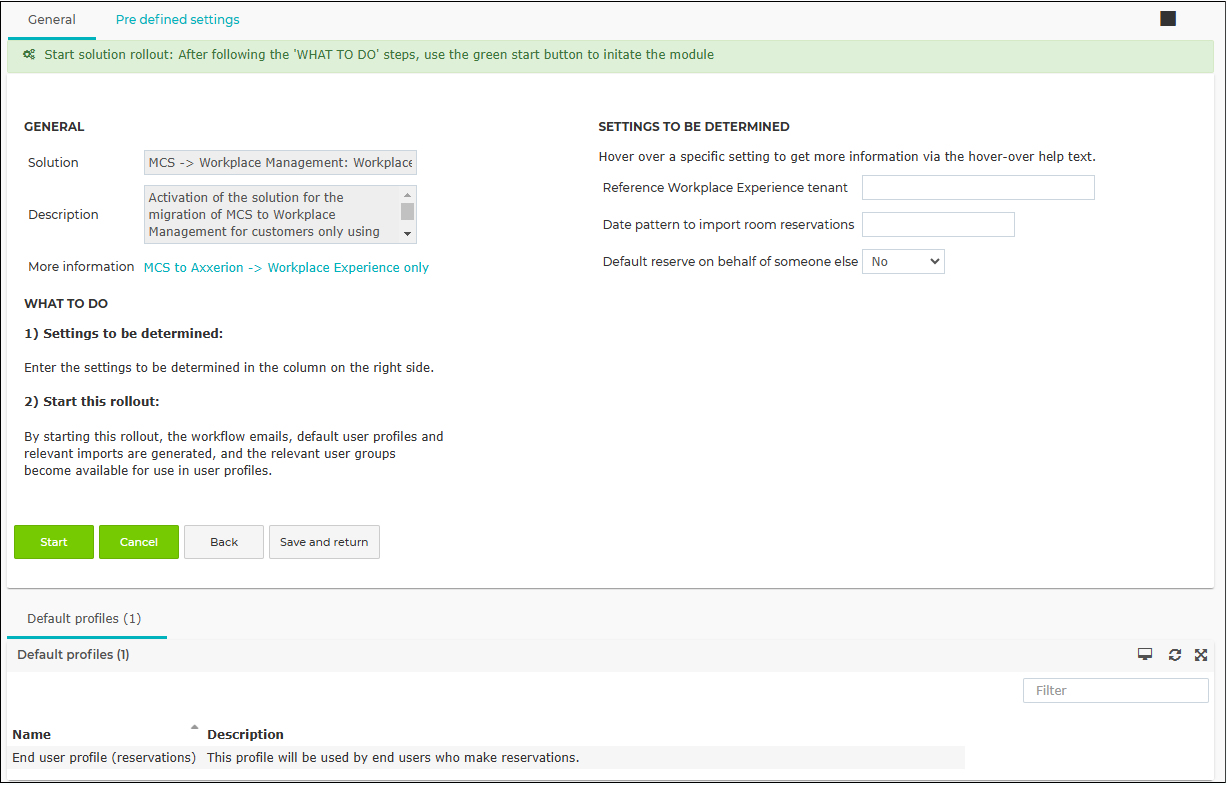
Task: Click the green Start button
Action: 54,542
